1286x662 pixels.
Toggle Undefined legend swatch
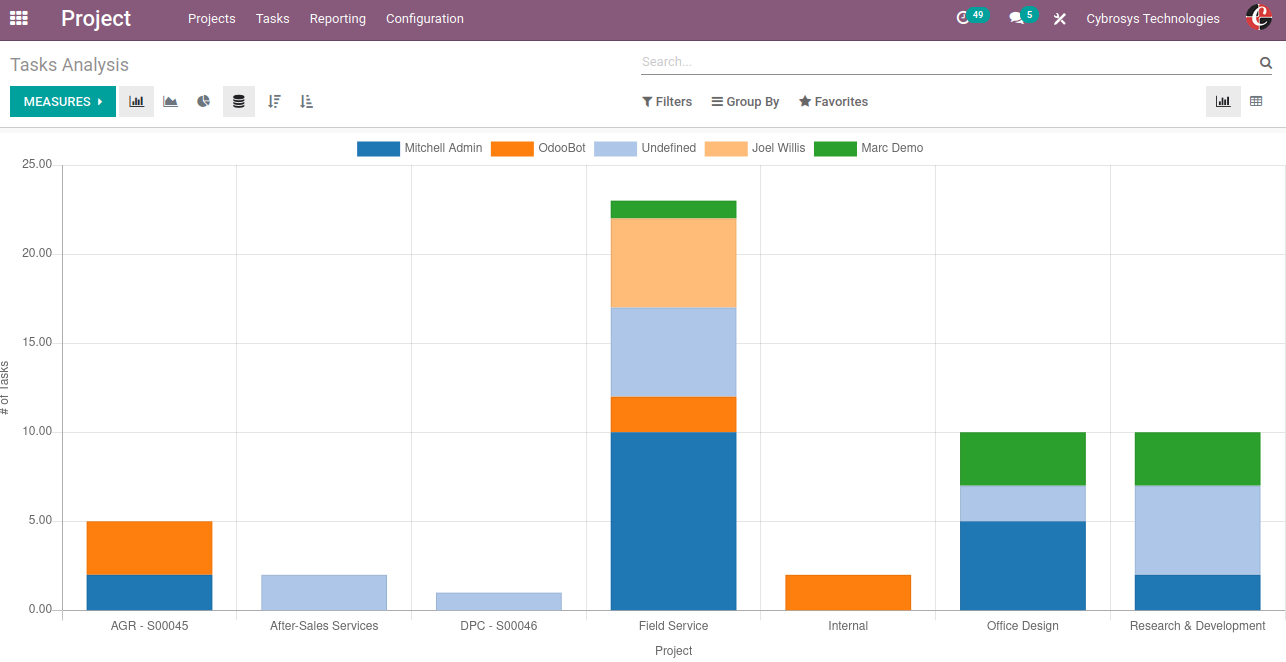(x=615, y=148)
